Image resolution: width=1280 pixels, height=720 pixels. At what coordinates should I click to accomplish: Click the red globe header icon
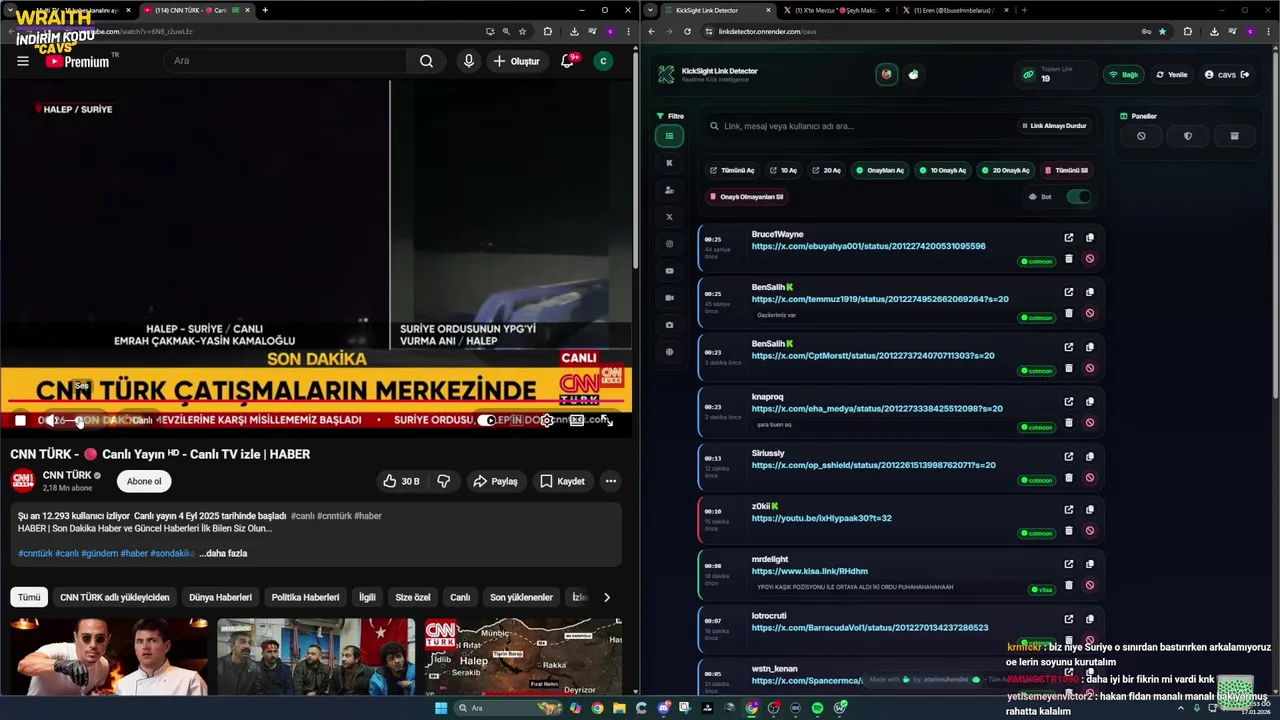(887, 75)
